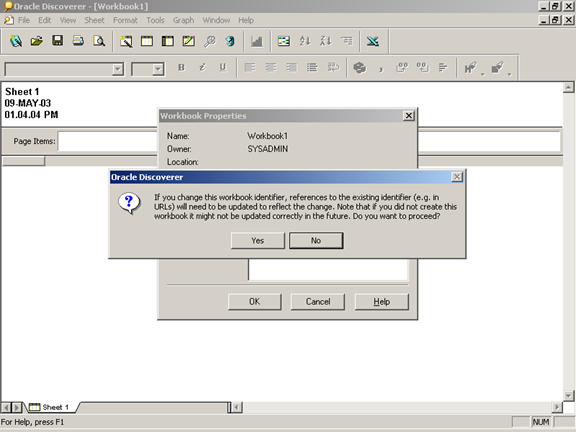Click the Page Items field
576x432 pixels.
309,141
